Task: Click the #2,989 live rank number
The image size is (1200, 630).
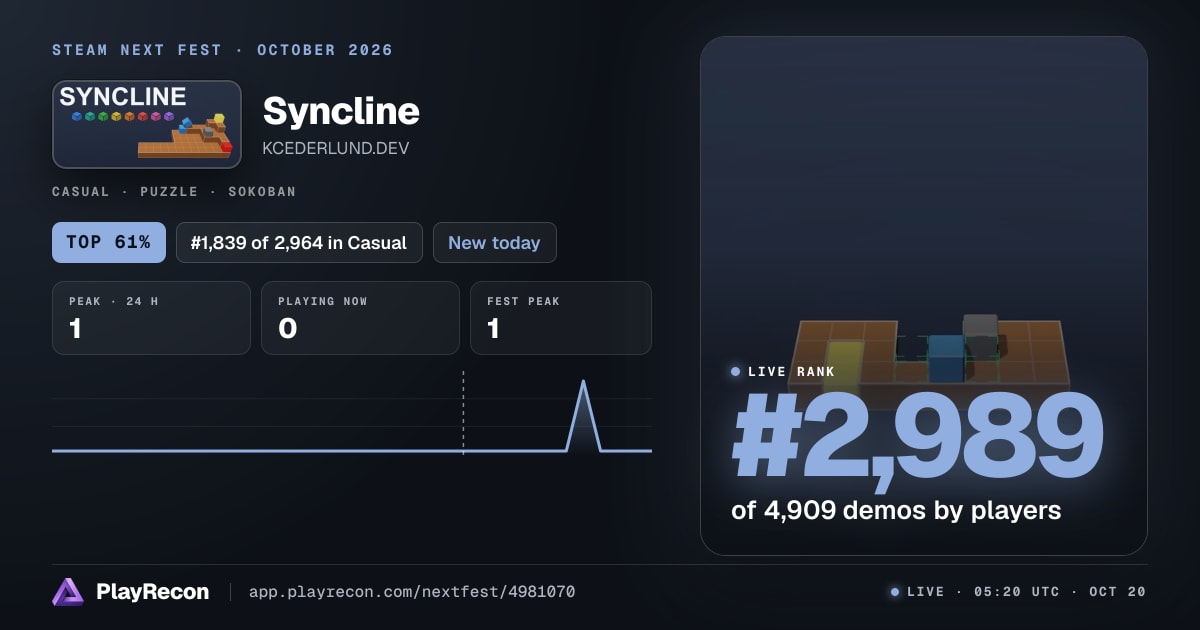Action: [918, 437]
